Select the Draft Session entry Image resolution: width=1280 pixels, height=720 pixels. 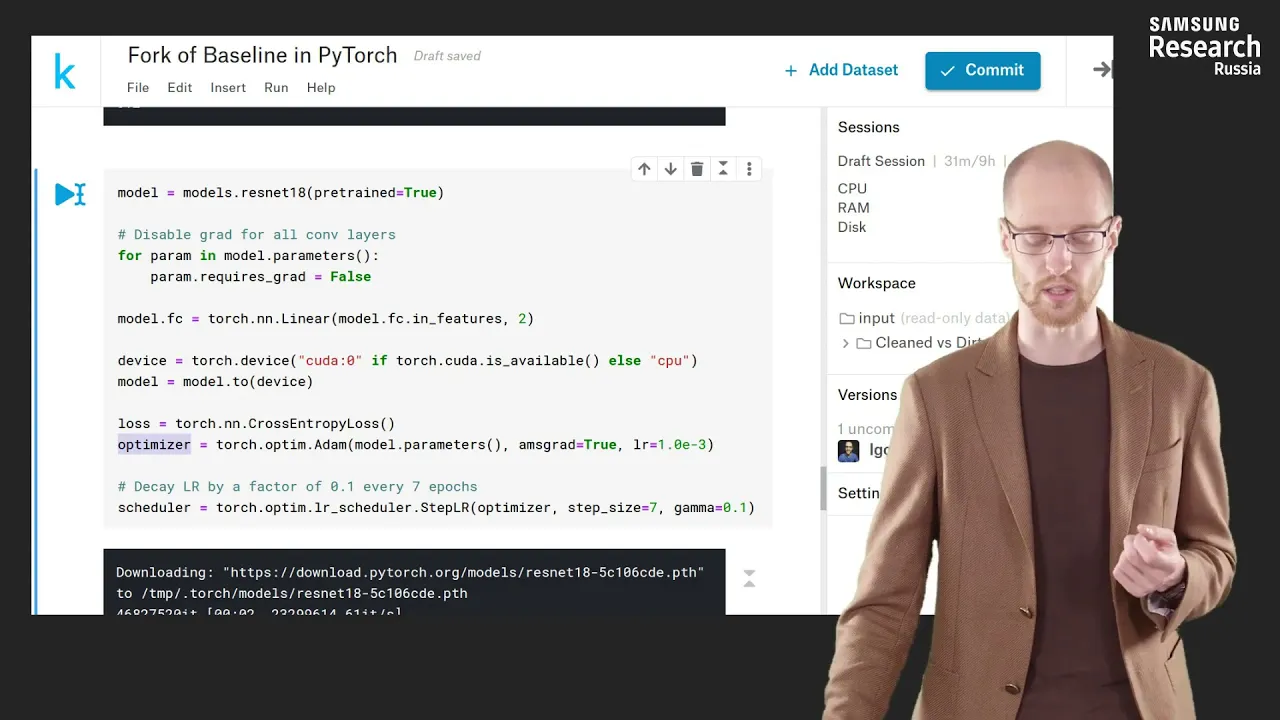(x=881, y=161)
